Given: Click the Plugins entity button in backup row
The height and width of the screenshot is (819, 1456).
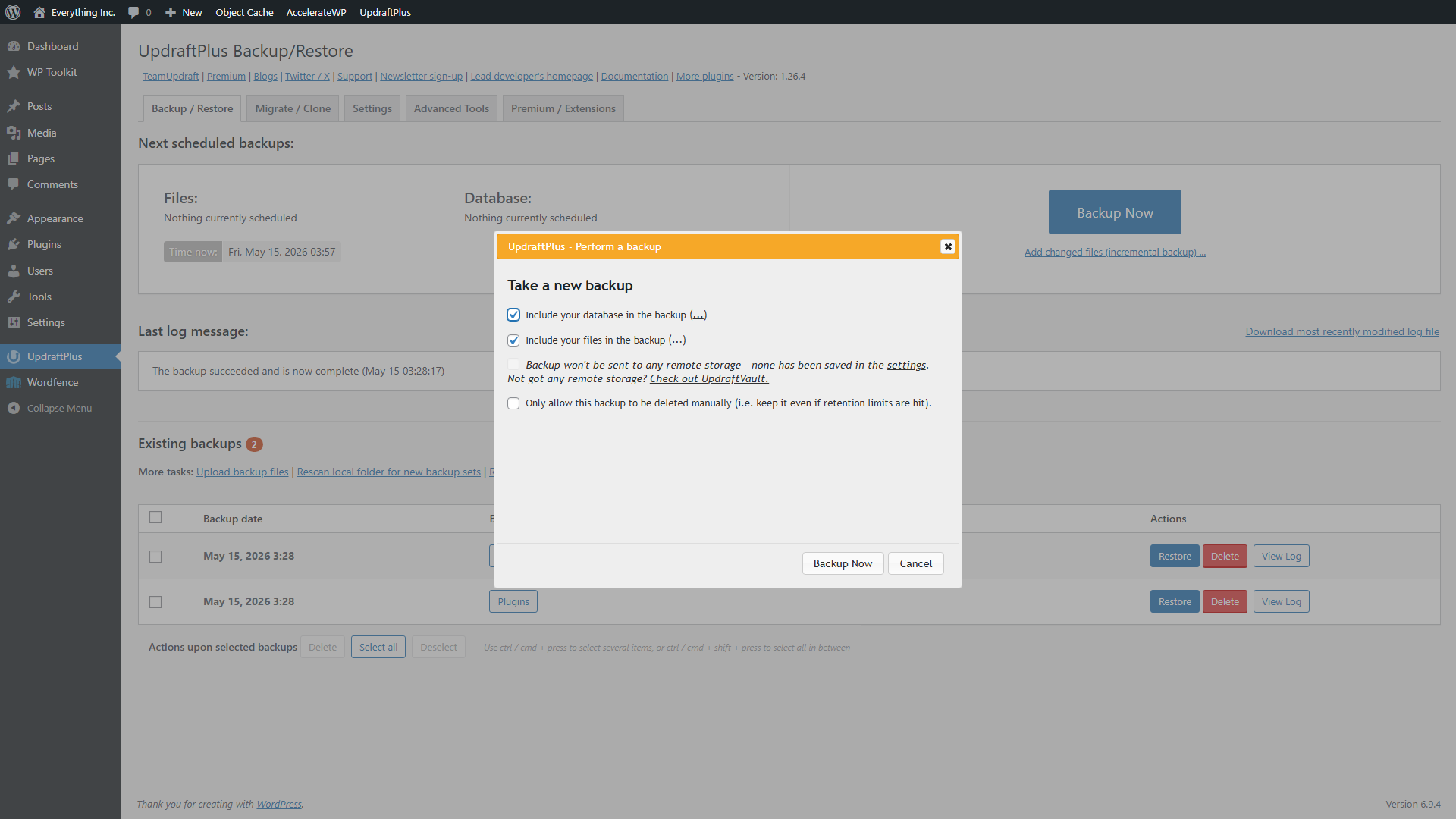Looking at the screenshot, I should click(513, 601).
